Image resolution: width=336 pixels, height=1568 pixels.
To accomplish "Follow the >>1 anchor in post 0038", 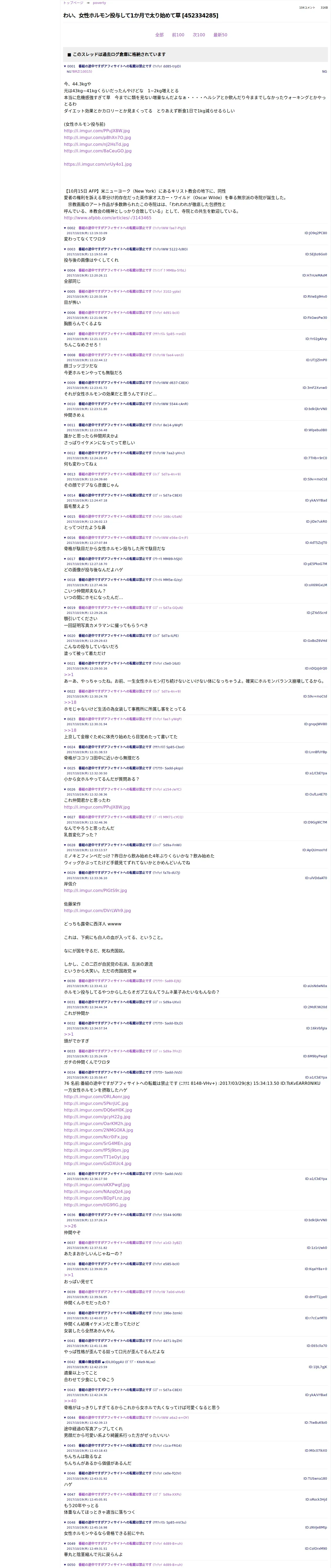I will (68, 1275).
